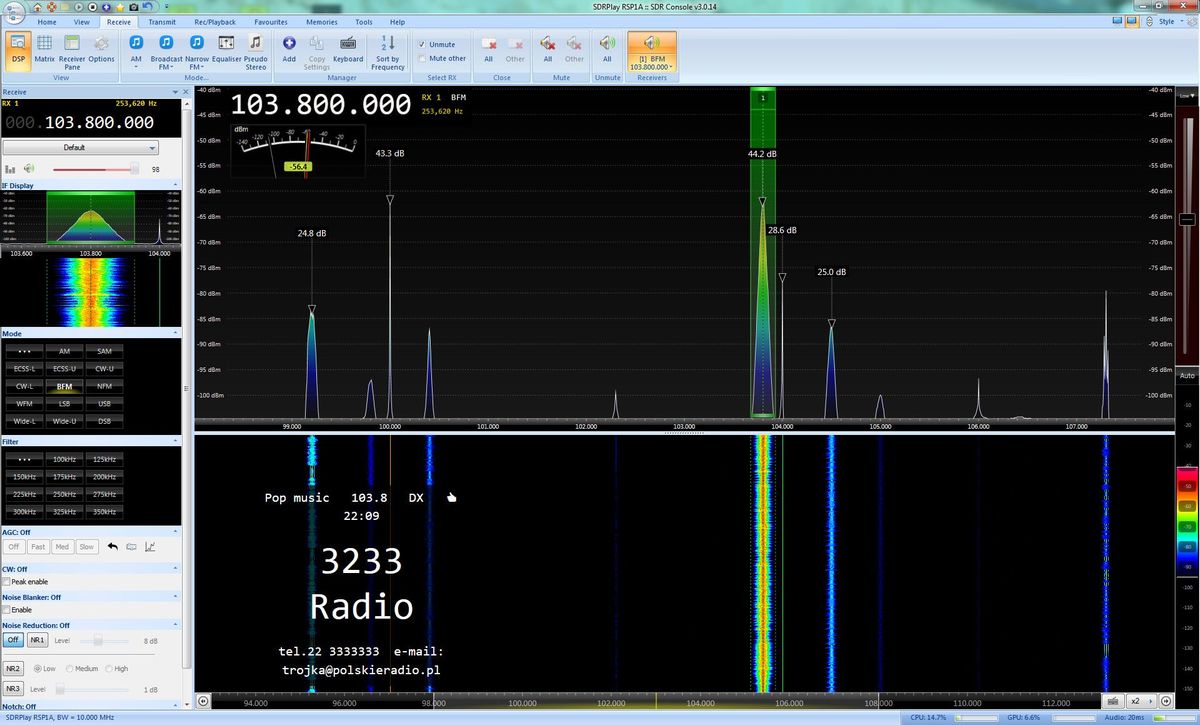
Task: Toggle the BFM mode button
Action: [x=64, y=386]
